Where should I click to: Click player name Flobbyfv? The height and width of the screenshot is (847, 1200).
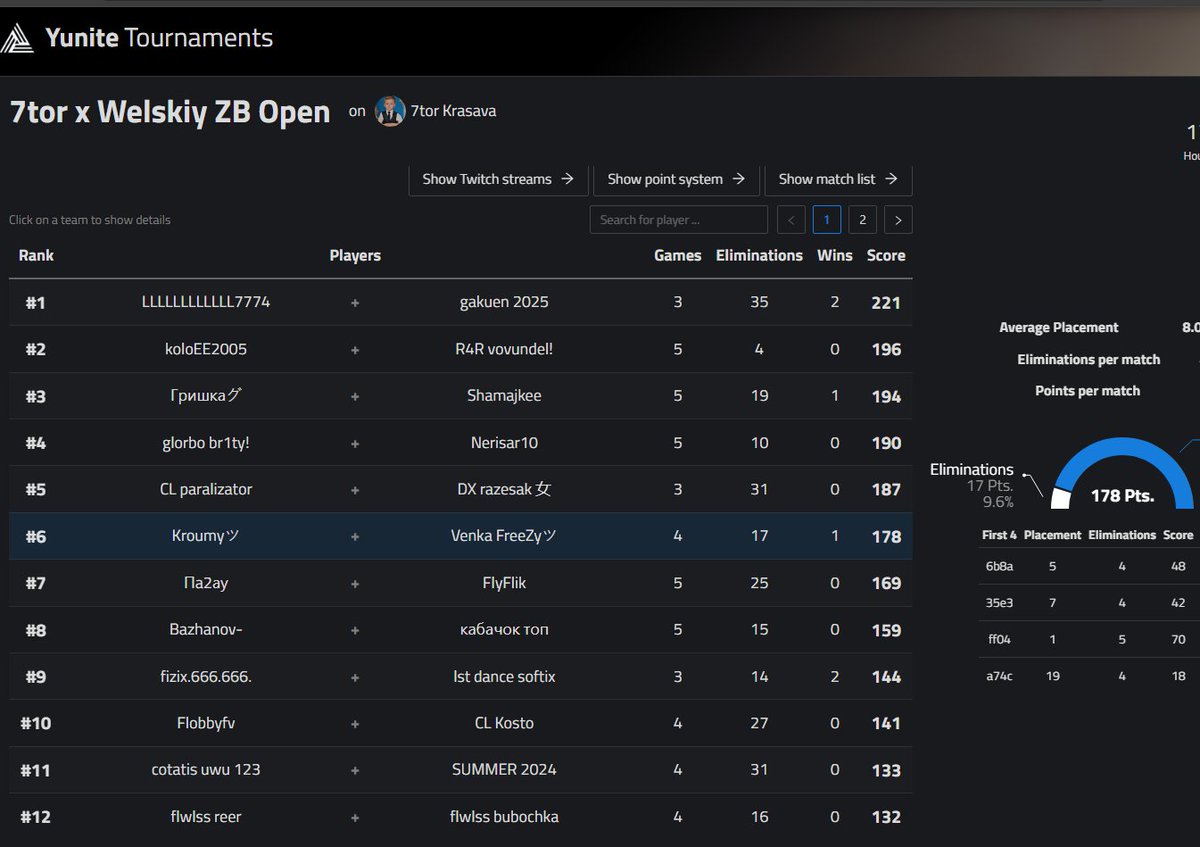tap(206, 723)
